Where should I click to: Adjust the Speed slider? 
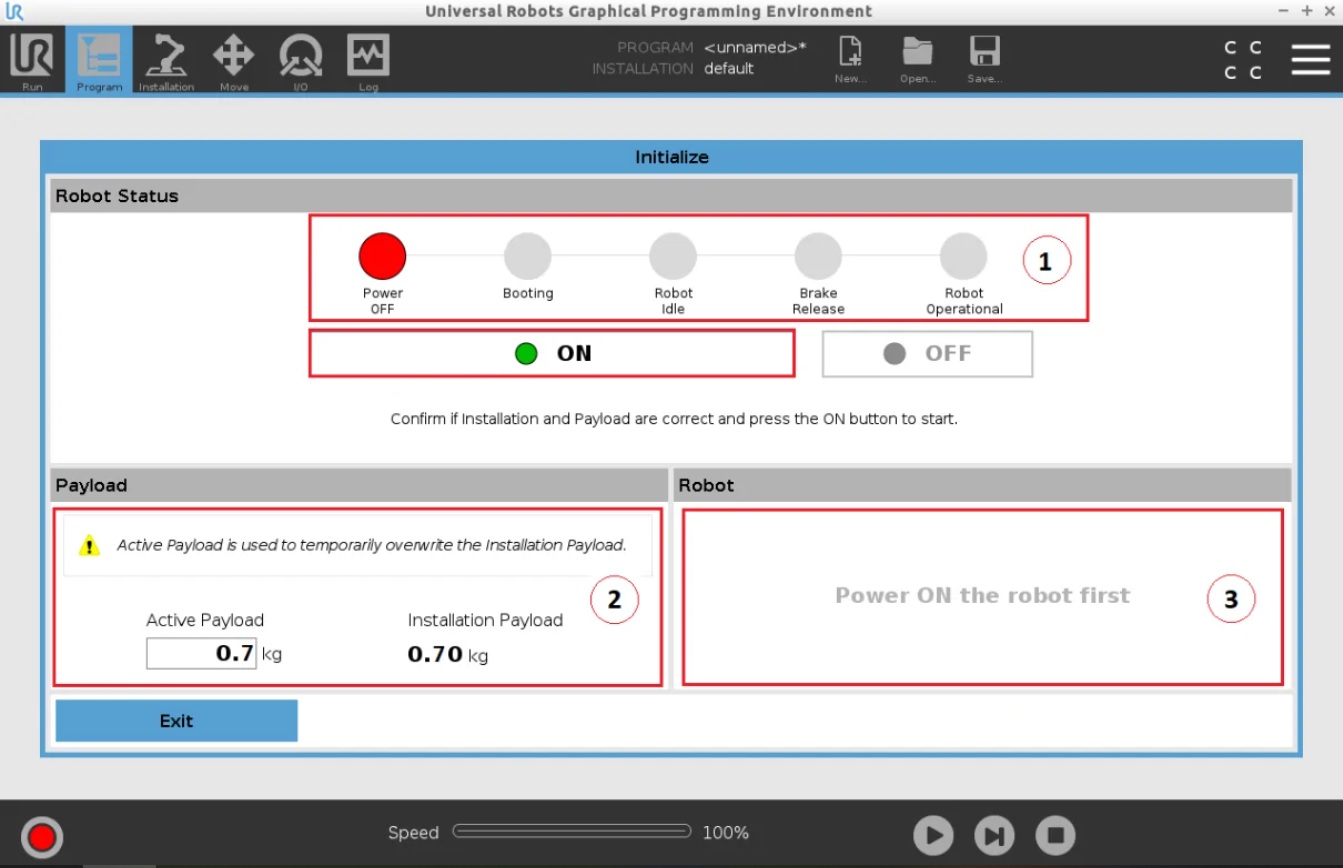click(x=572, y=831)
